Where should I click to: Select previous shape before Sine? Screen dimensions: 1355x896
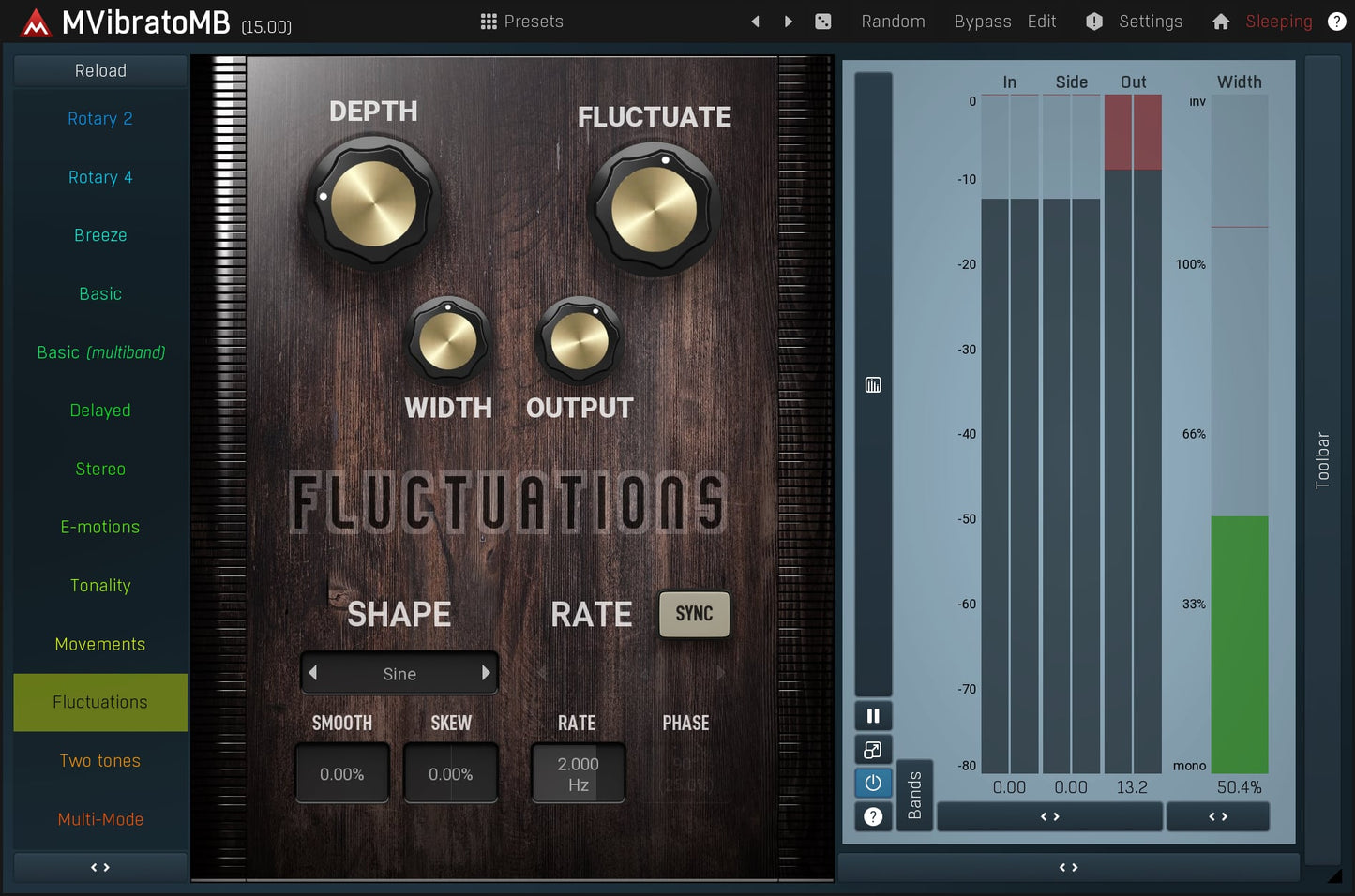coord(313,673)
